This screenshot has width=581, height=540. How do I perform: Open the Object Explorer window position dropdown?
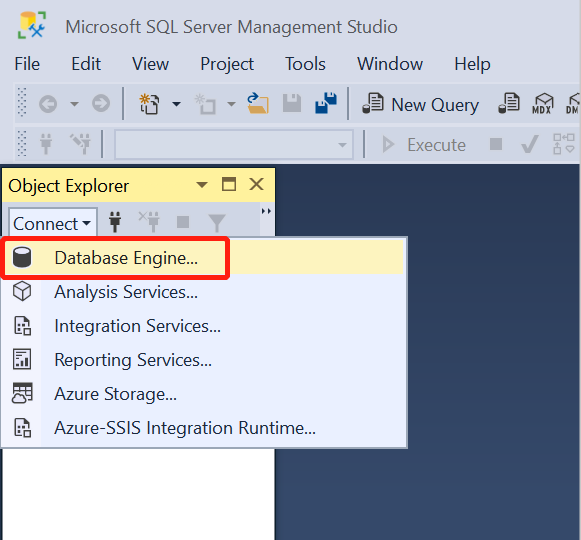[202, 185]
